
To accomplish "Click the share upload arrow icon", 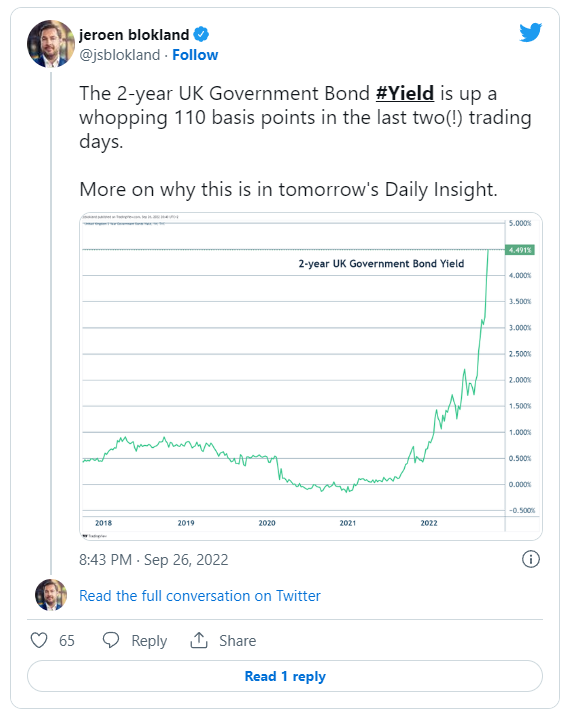I will coord(199,640).
